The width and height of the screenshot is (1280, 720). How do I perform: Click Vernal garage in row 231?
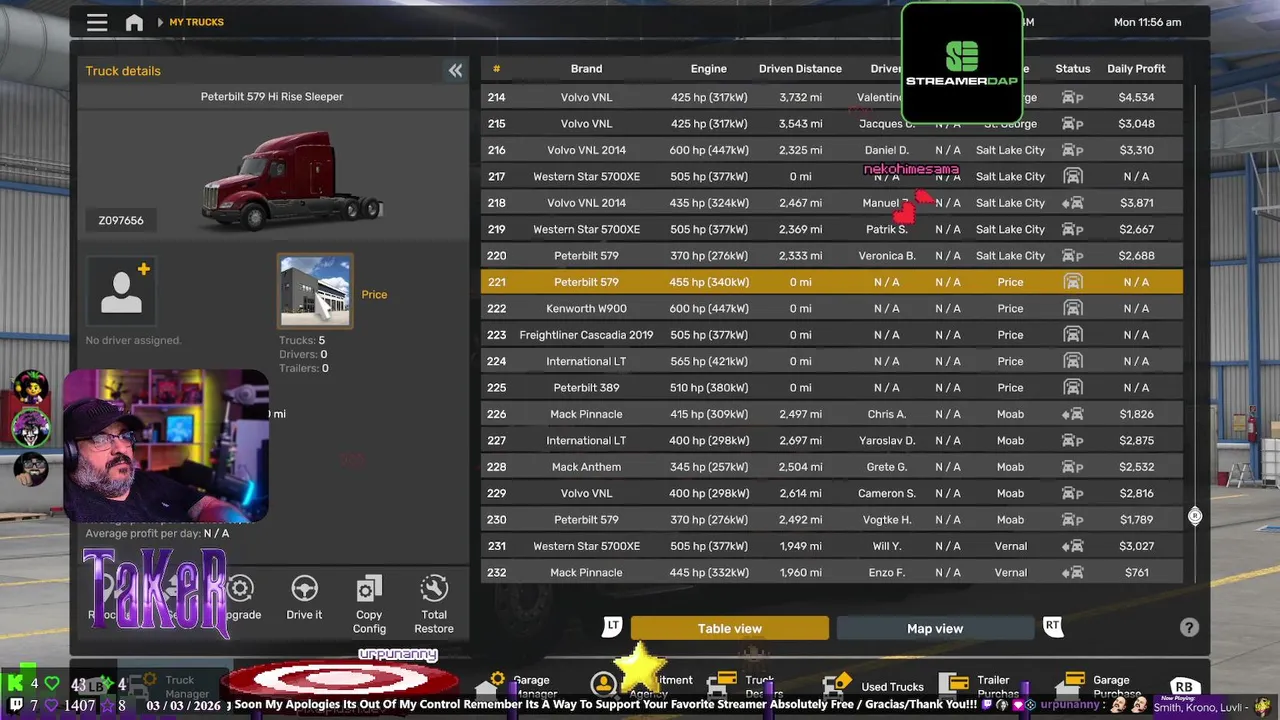(1010, 546)
